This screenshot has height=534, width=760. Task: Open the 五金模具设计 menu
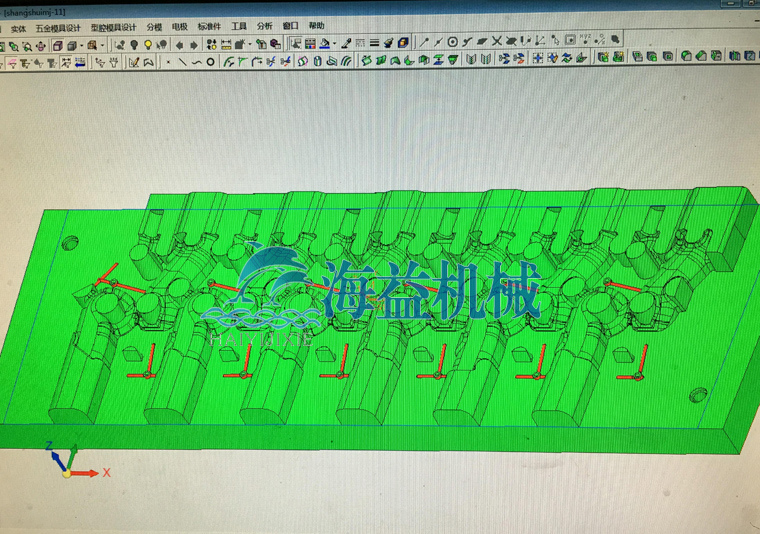[58, 28]
